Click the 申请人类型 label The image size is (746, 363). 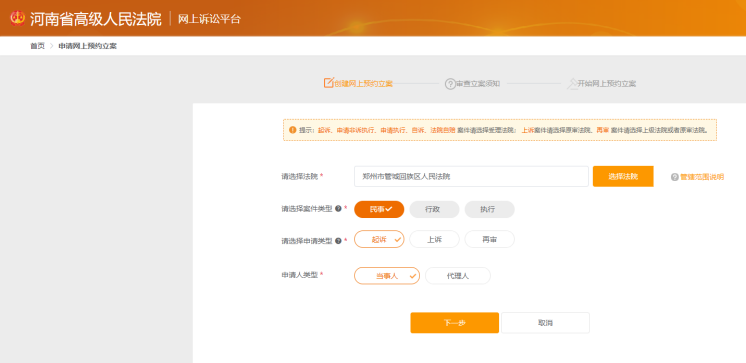click(300, 275)
